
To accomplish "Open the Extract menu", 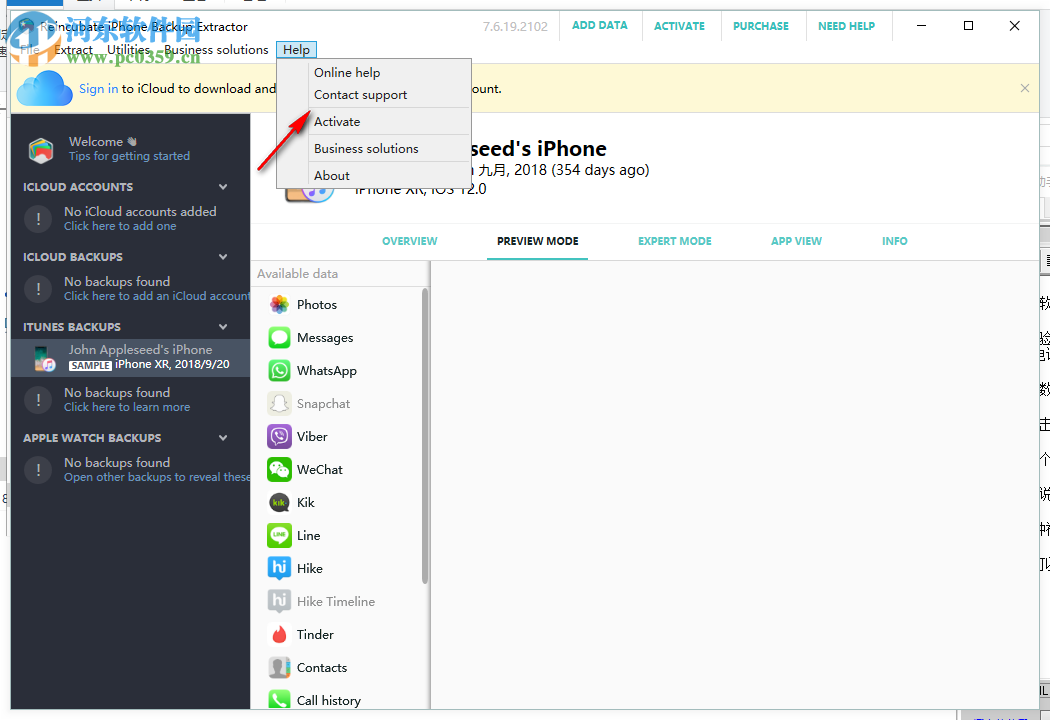I will [73, 48].
